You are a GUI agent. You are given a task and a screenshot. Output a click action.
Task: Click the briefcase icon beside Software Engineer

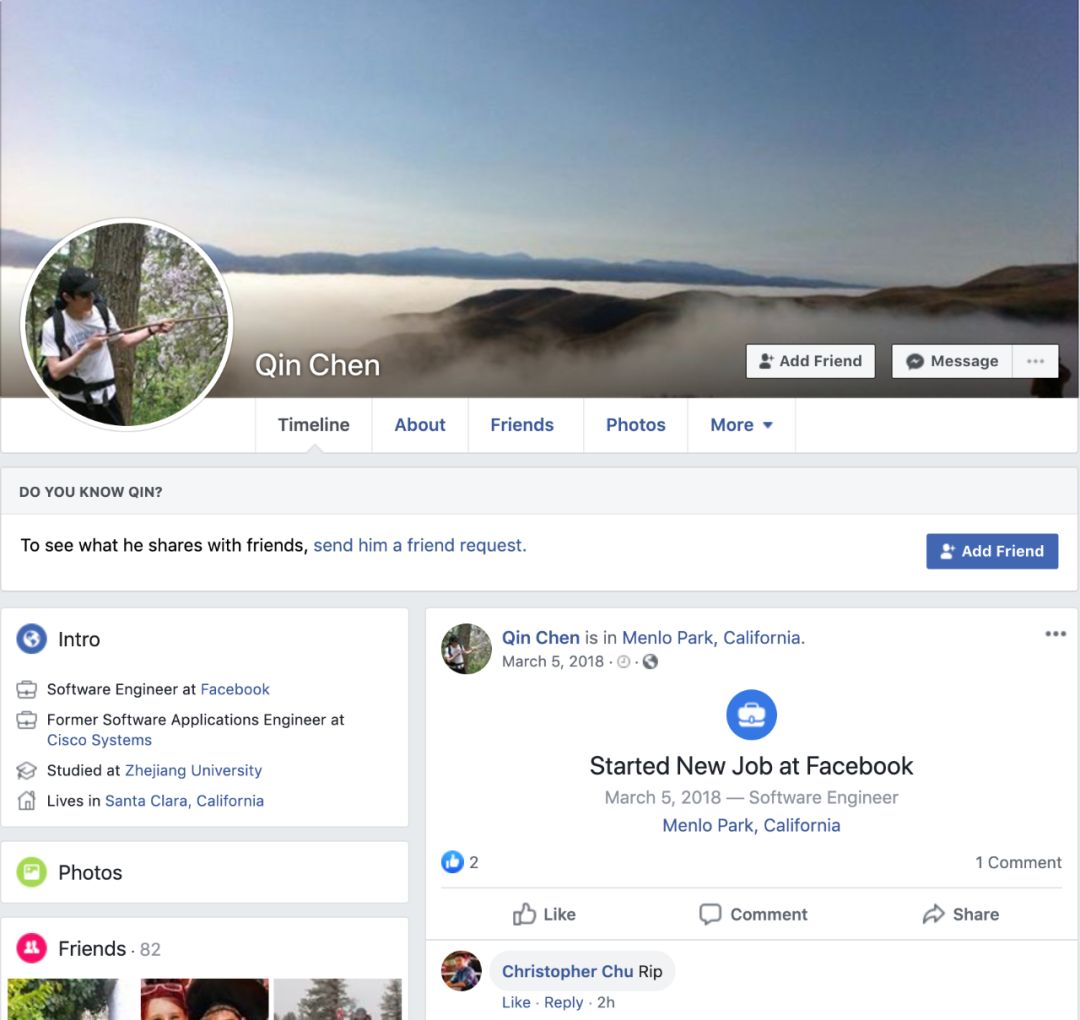pos(26,689)
